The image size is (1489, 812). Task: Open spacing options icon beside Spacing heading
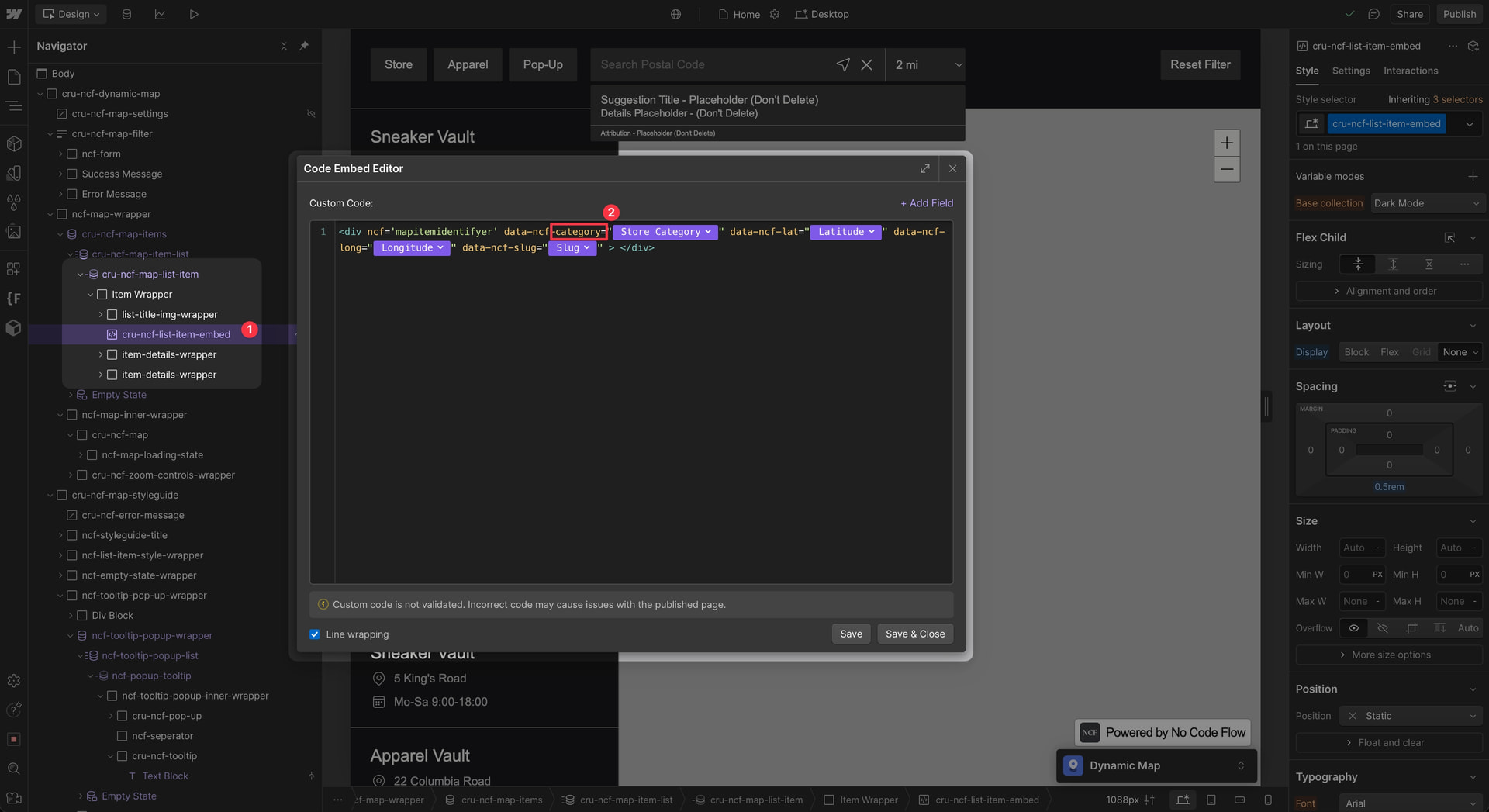[x=1449, y=386]
